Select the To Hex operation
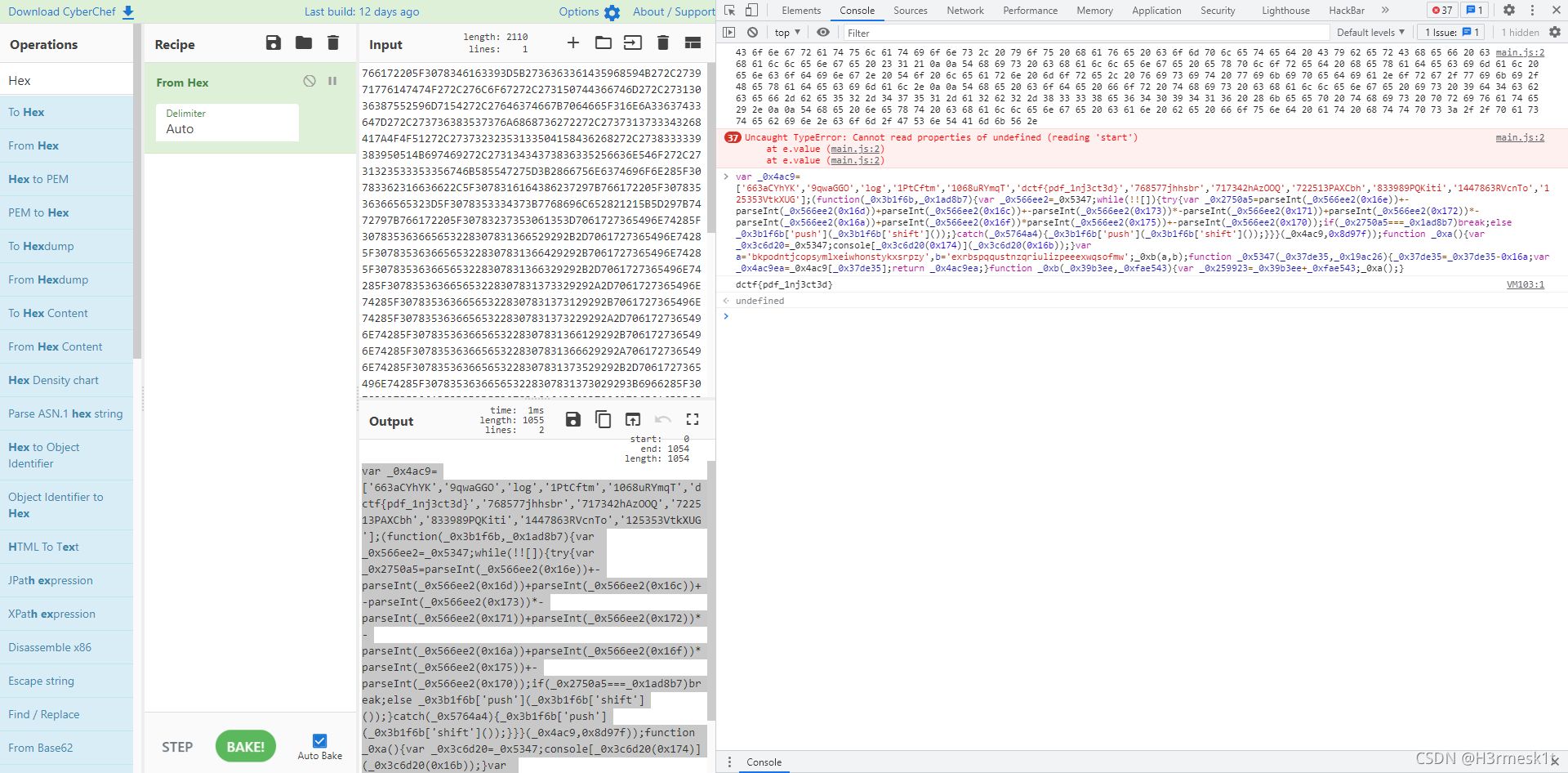This screenshot has width=1568, height=773. pos(66,112)
